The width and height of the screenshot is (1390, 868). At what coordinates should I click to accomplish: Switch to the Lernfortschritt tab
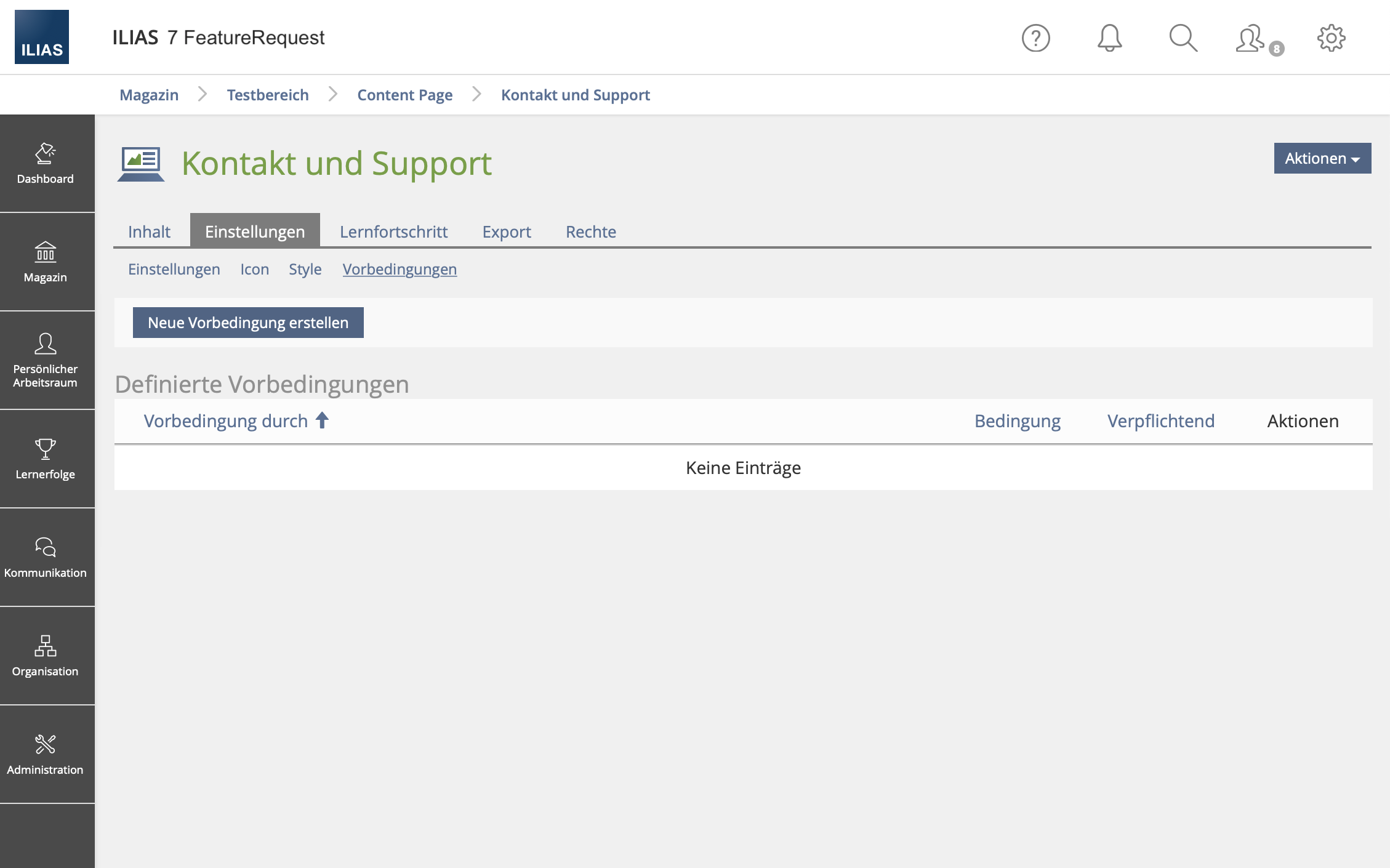pyautogui.click(x=393, y=231)
